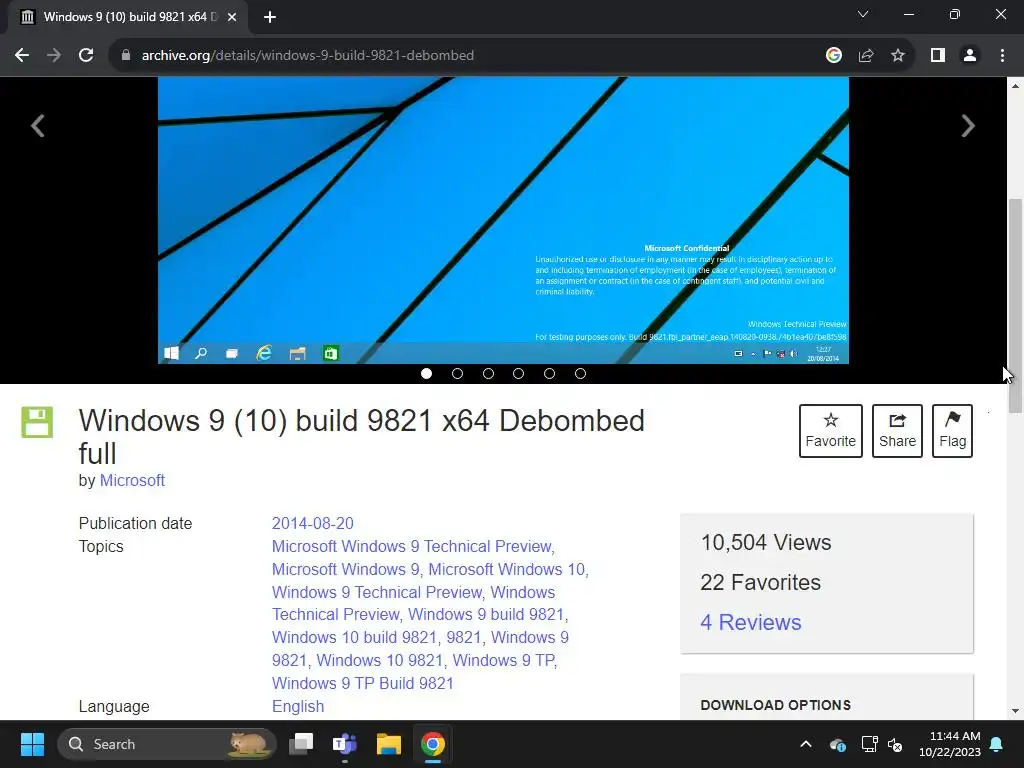Select the second carousel dot
This screenshot has height=768, width=1024.
(x=457, y=374)
